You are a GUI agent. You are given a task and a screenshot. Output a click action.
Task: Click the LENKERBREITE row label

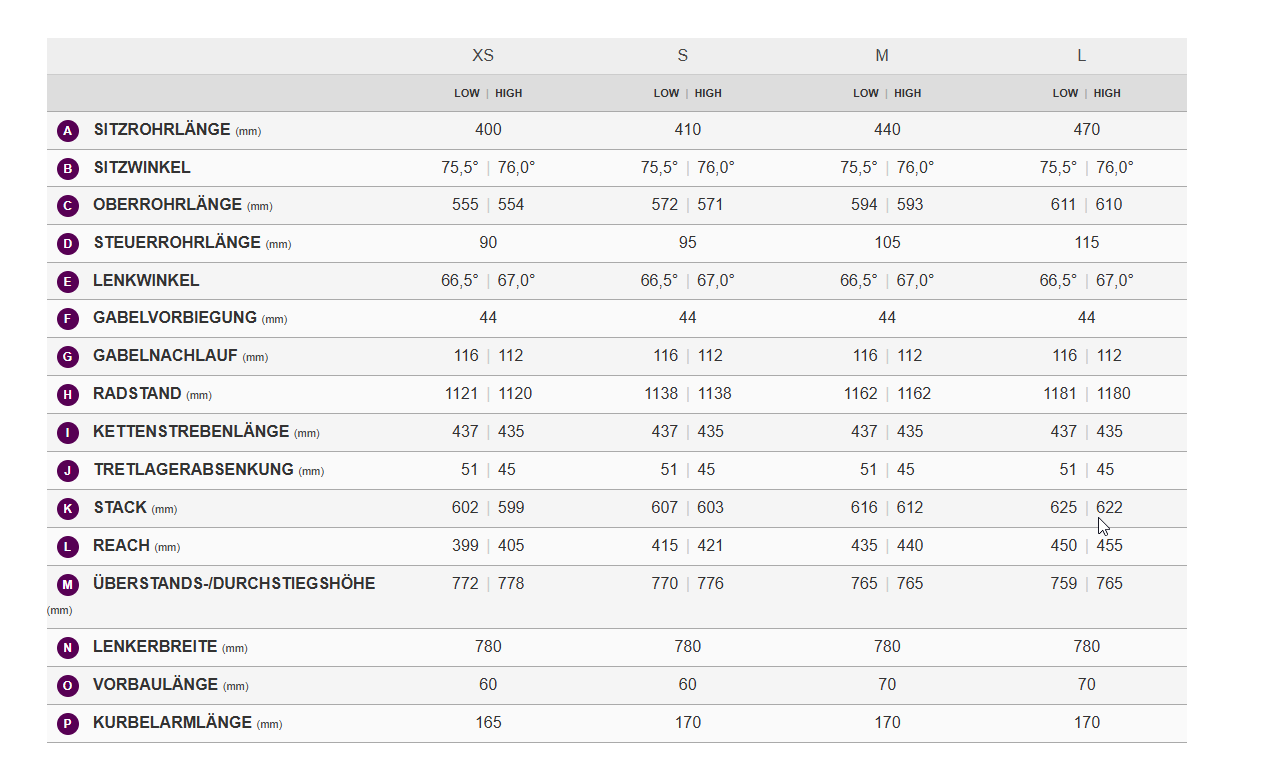155,647
